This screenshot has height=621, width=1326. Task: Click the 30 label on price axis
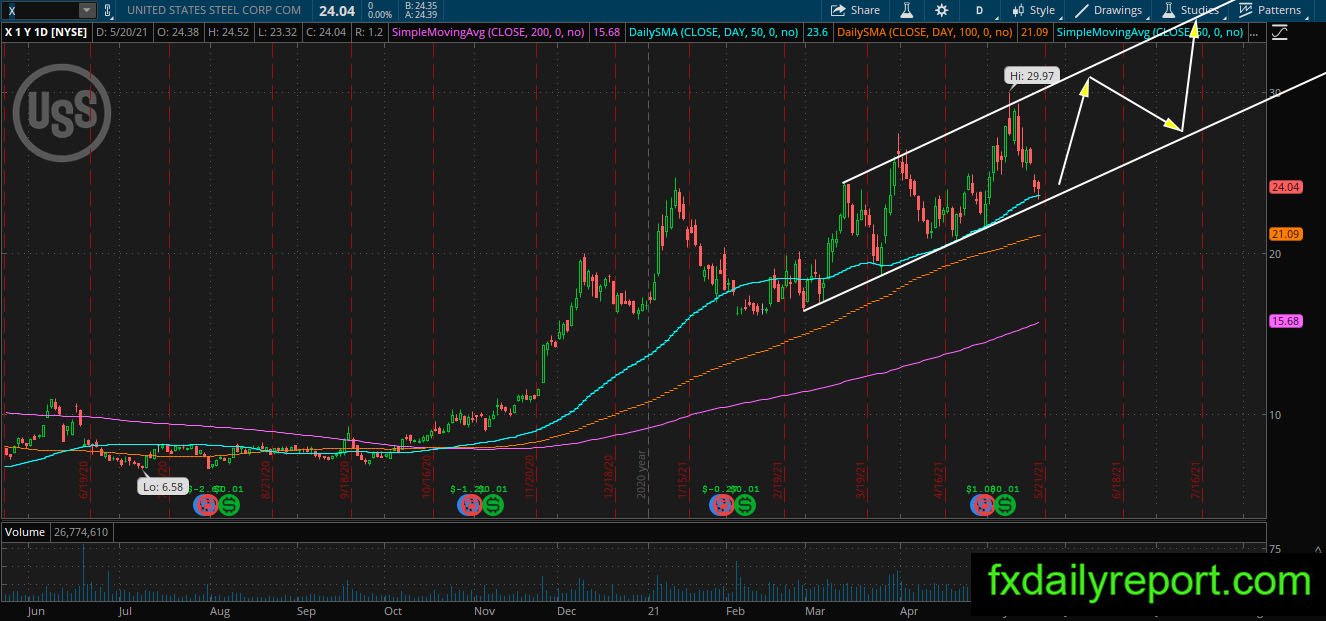click(1275, 92)
